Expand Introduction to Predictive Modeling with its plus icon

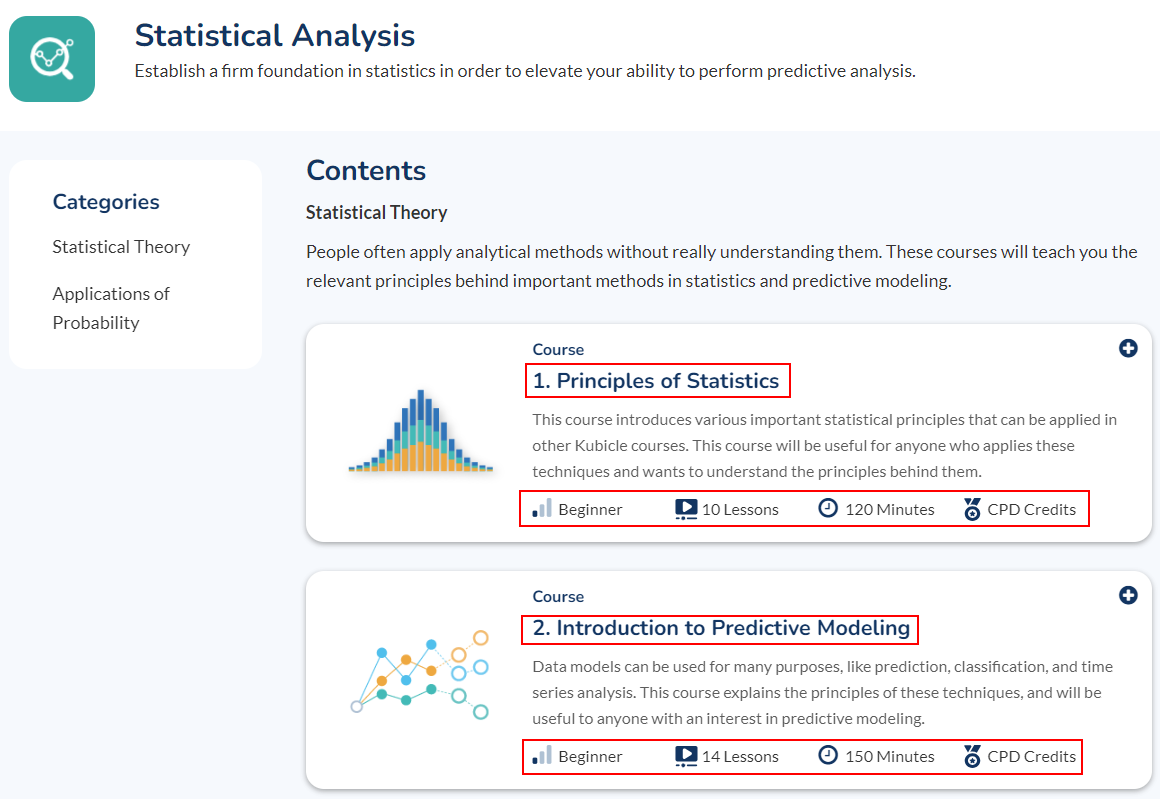pos(1128,596)
